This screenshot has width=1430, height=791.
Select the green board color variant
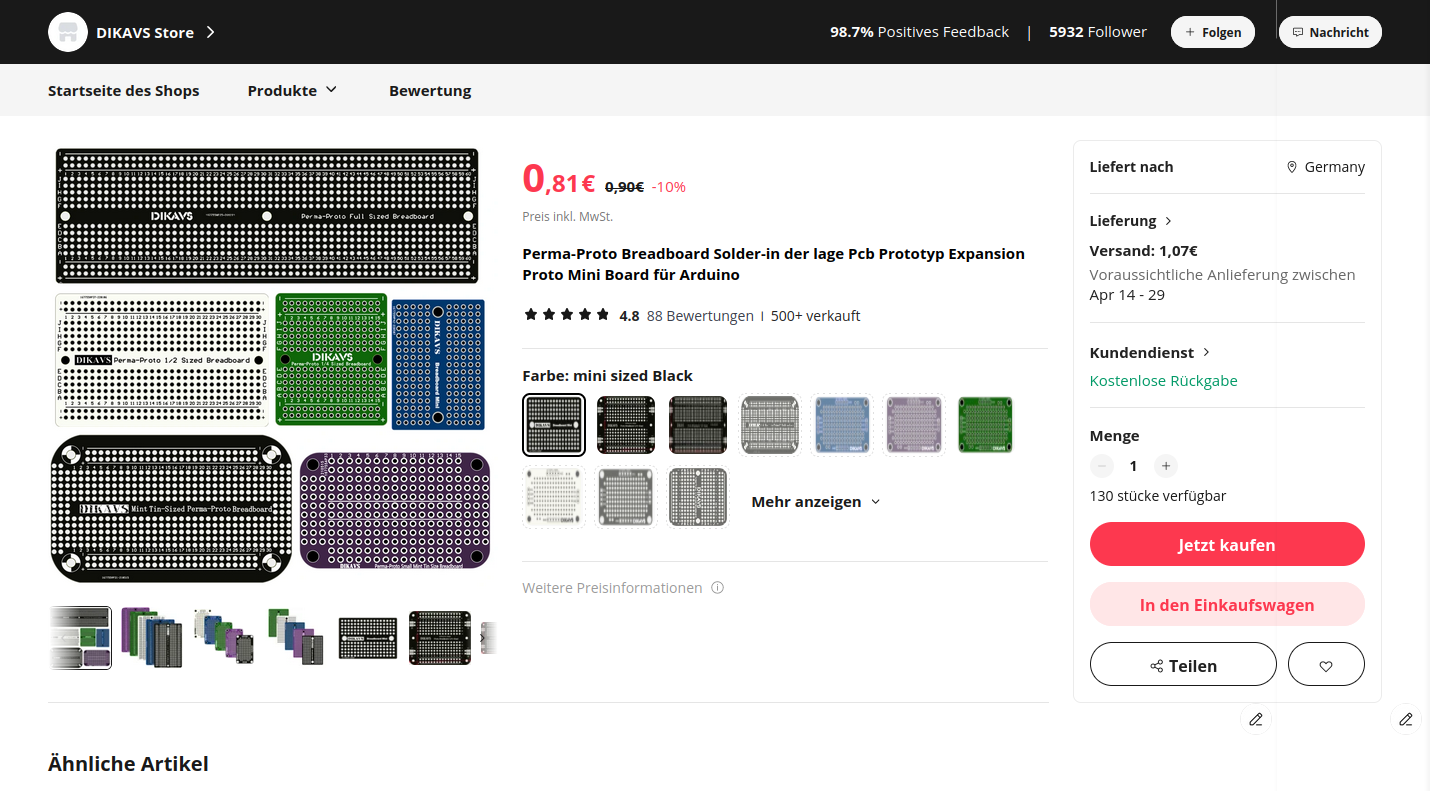point(985,424)
